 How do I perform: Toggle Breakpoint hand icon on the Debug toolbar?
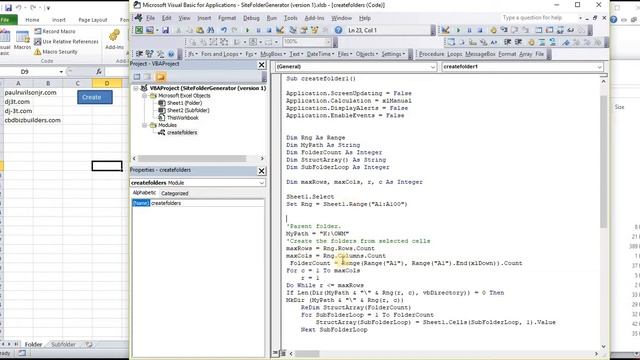tap(493, 30)
